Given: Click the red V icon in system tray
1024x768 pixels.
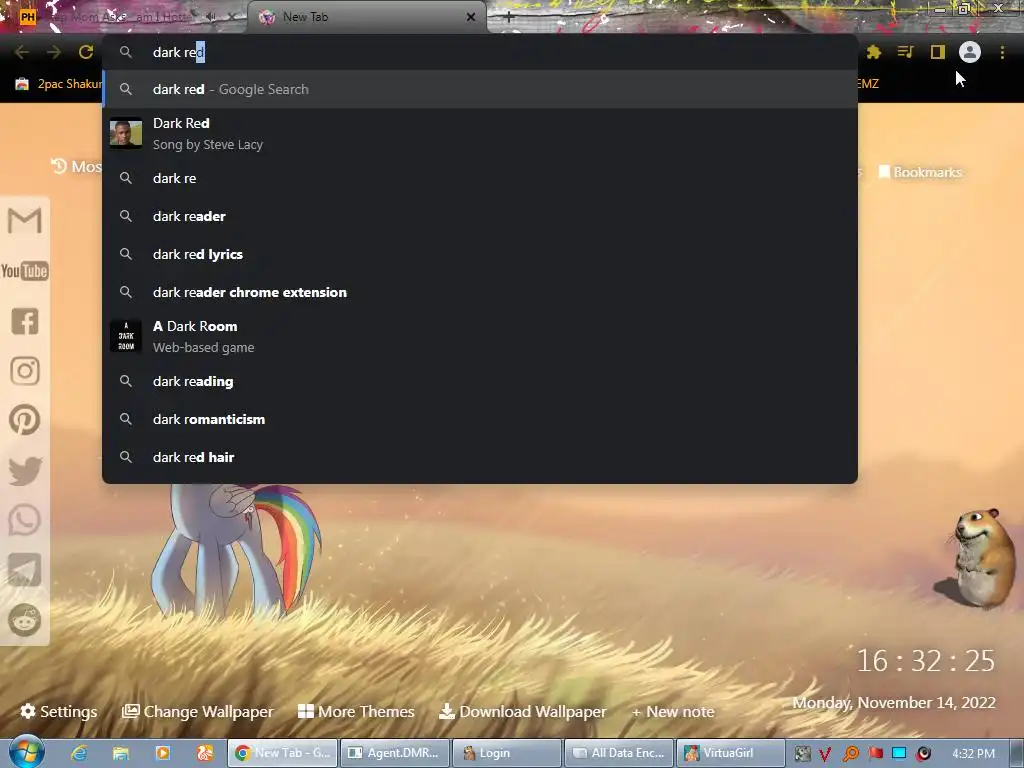Looking at the screenshot, I should point(825,754).
